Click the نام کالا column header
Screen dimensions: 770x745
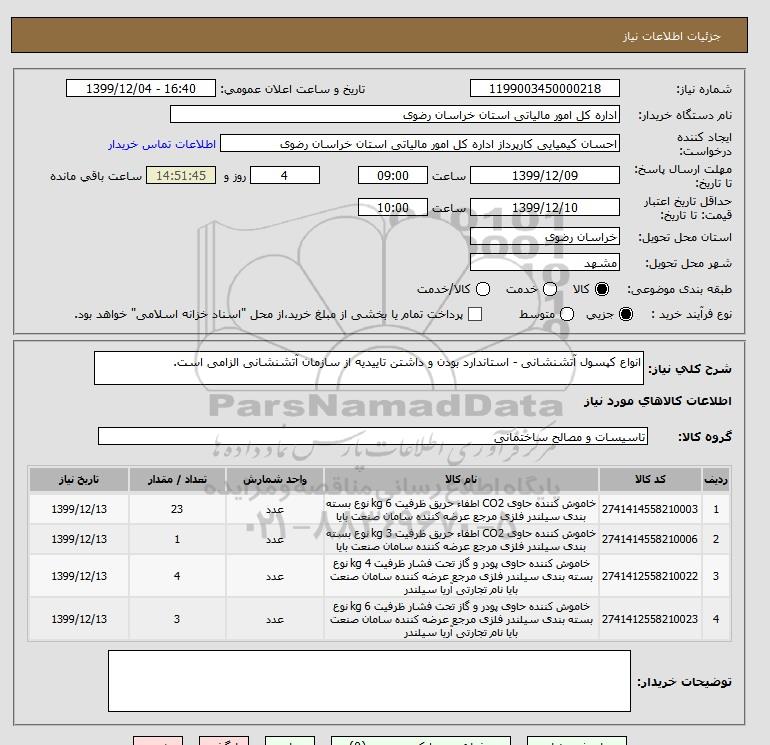[461, 479]
